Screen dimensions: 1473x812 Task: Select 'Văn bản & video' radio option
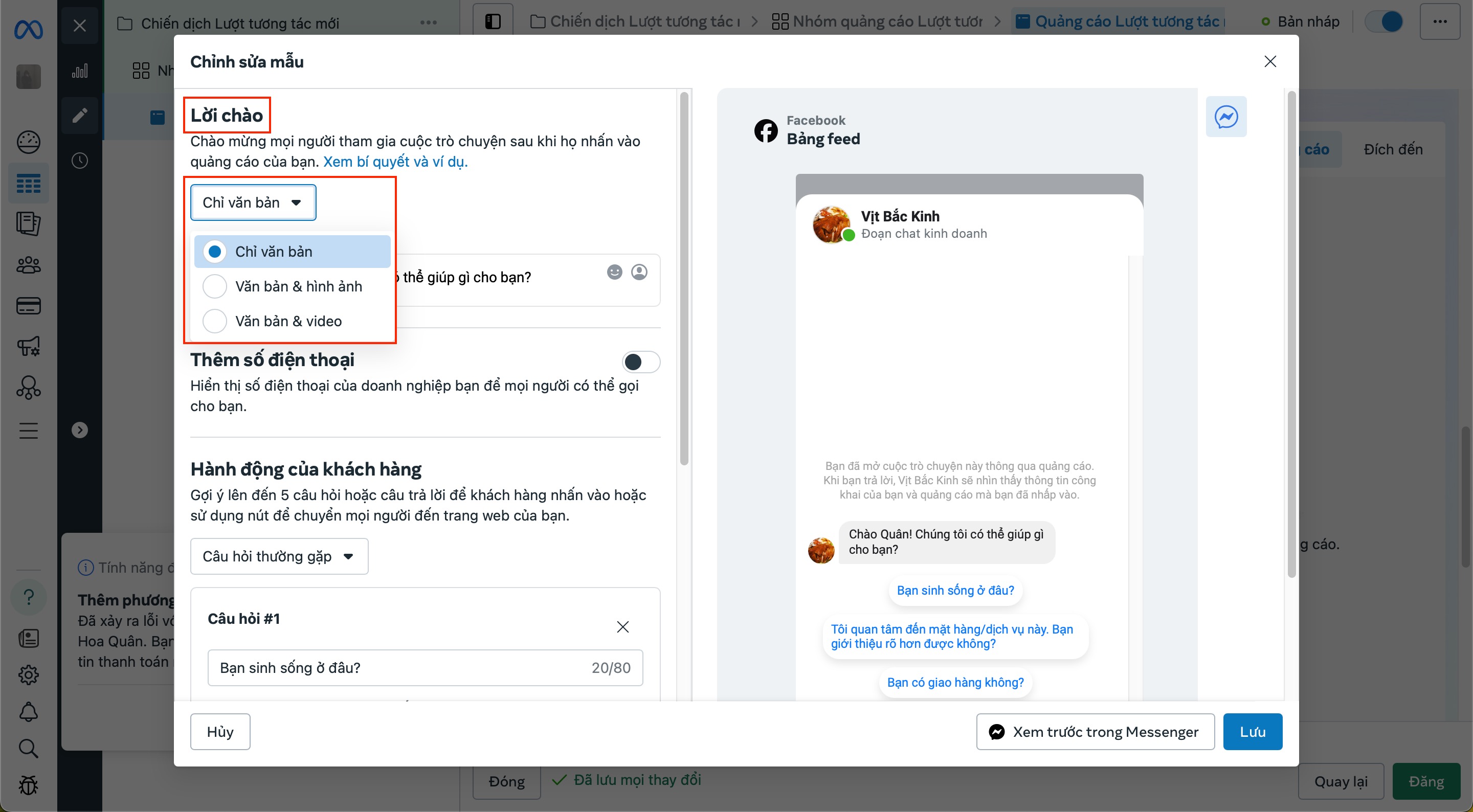(215, 321)
